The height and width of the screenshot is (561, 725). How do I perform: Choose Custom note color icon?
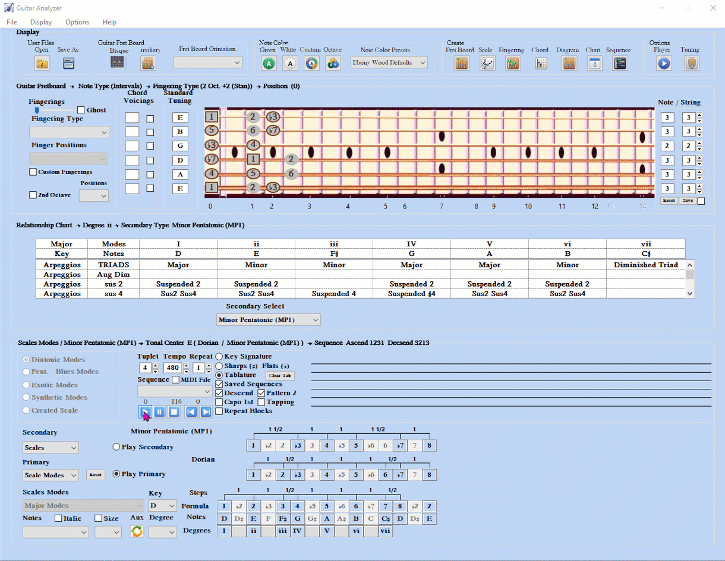point(312,63)
